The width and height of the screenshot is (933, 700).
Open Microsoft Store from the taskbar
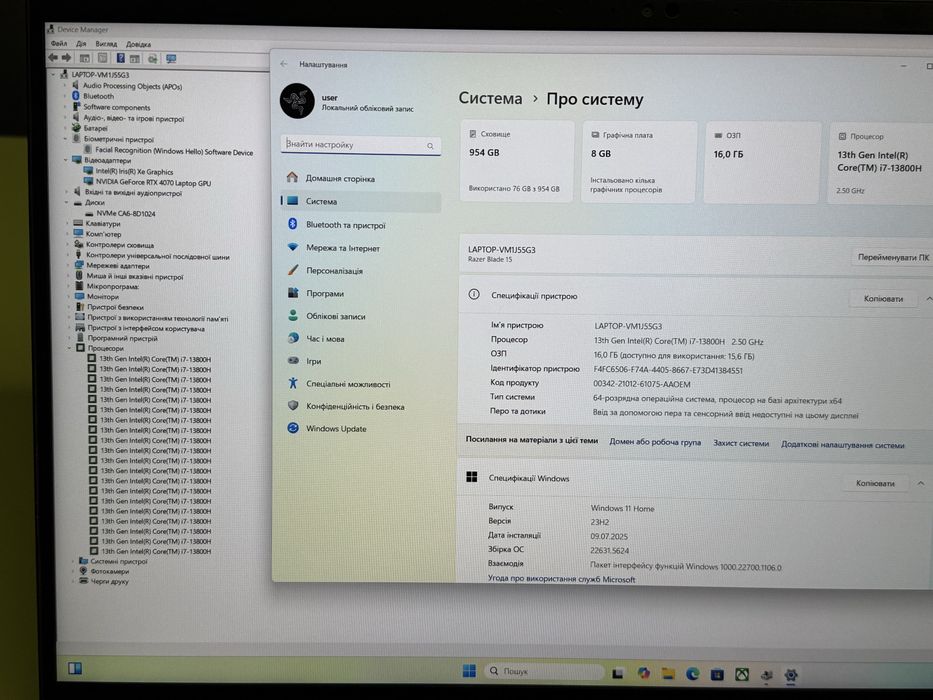click(x=717, y=674)
